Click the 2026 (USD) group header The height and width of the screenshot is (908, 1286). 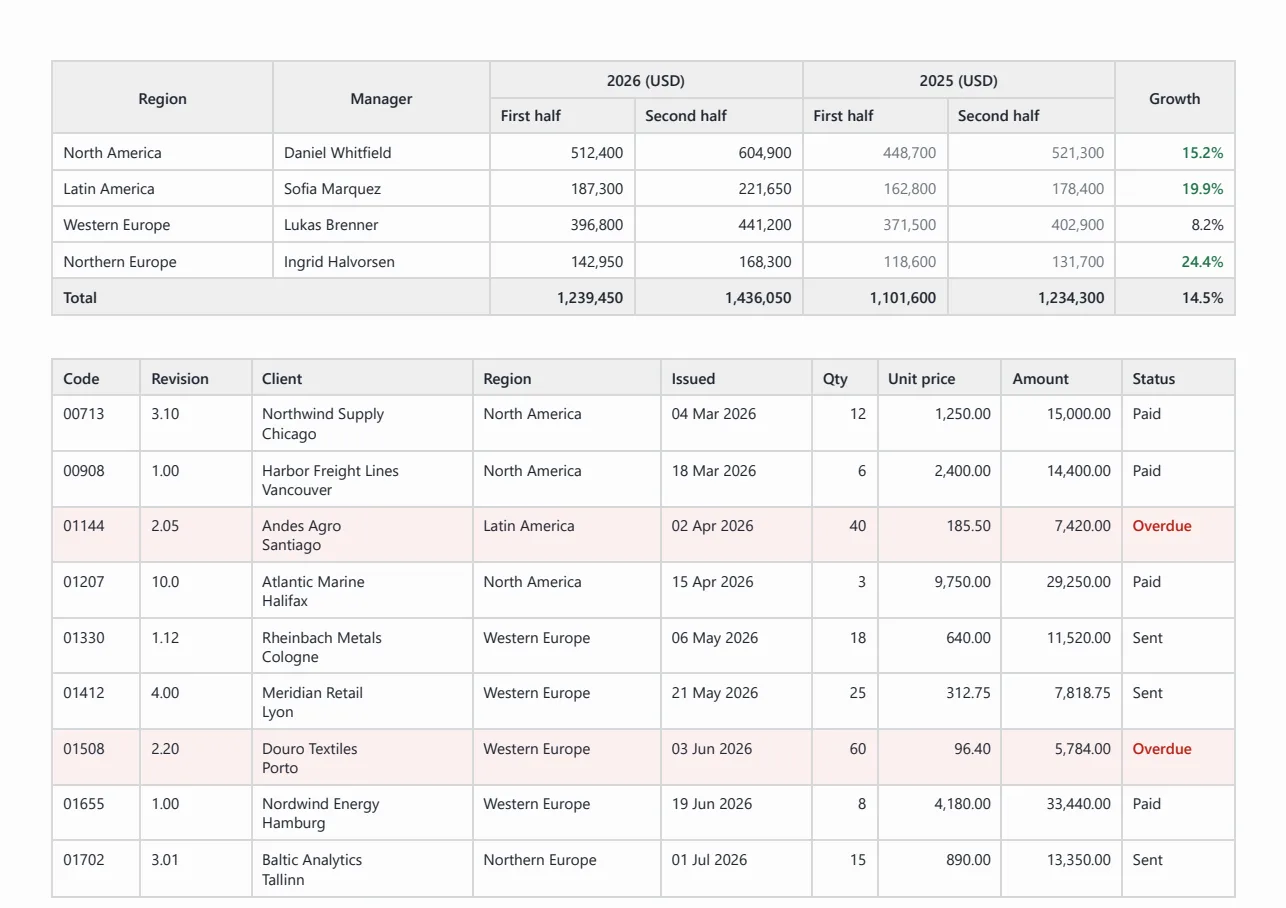click(x=646, y=80)
